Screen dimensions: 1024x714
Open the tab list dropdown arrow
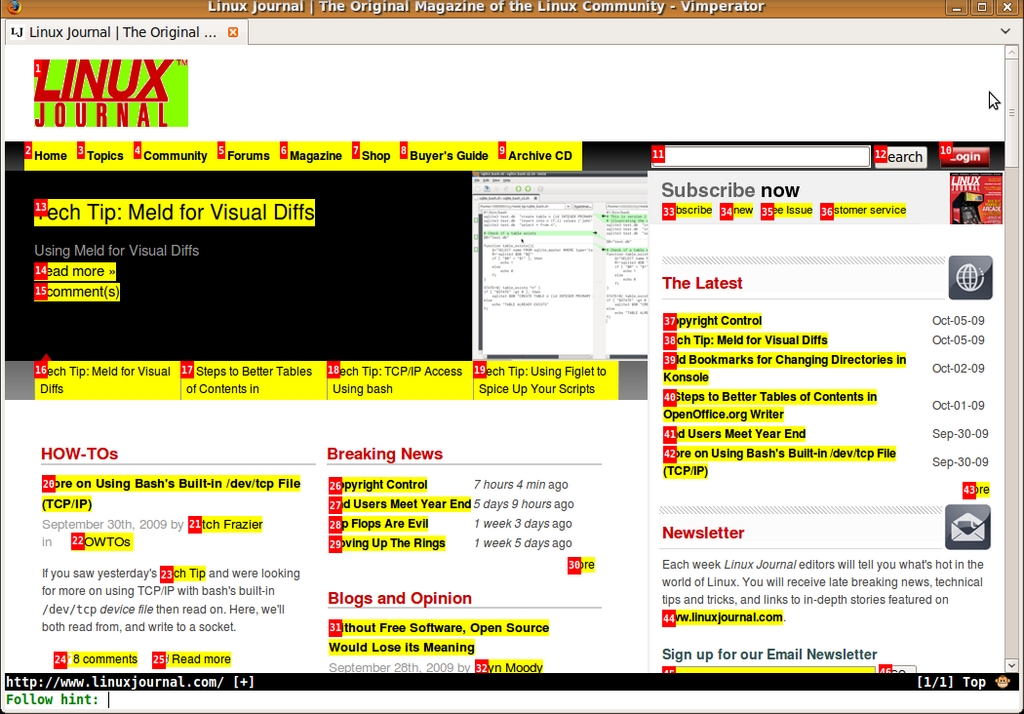(1006, 32)
